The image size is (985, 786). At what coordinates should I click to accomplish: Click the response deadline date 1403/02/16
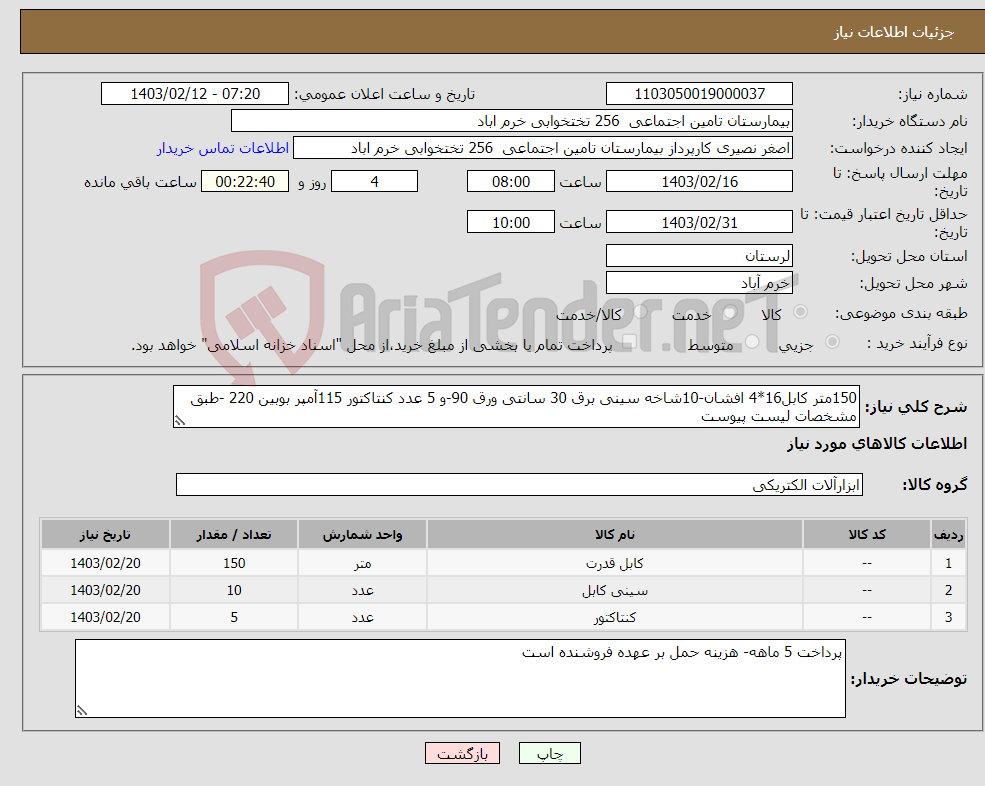[x=699, y=182]
